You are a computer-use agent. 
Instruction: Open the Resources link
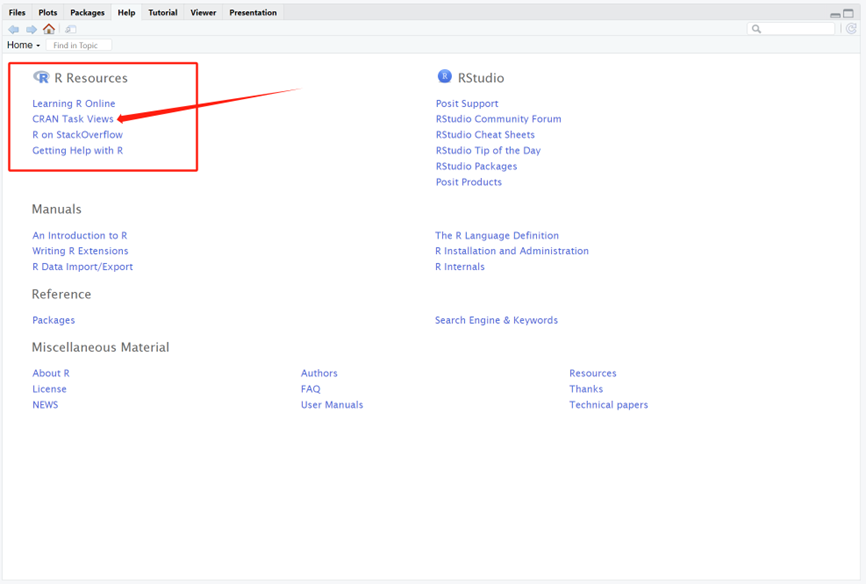(x=593, y=373)
